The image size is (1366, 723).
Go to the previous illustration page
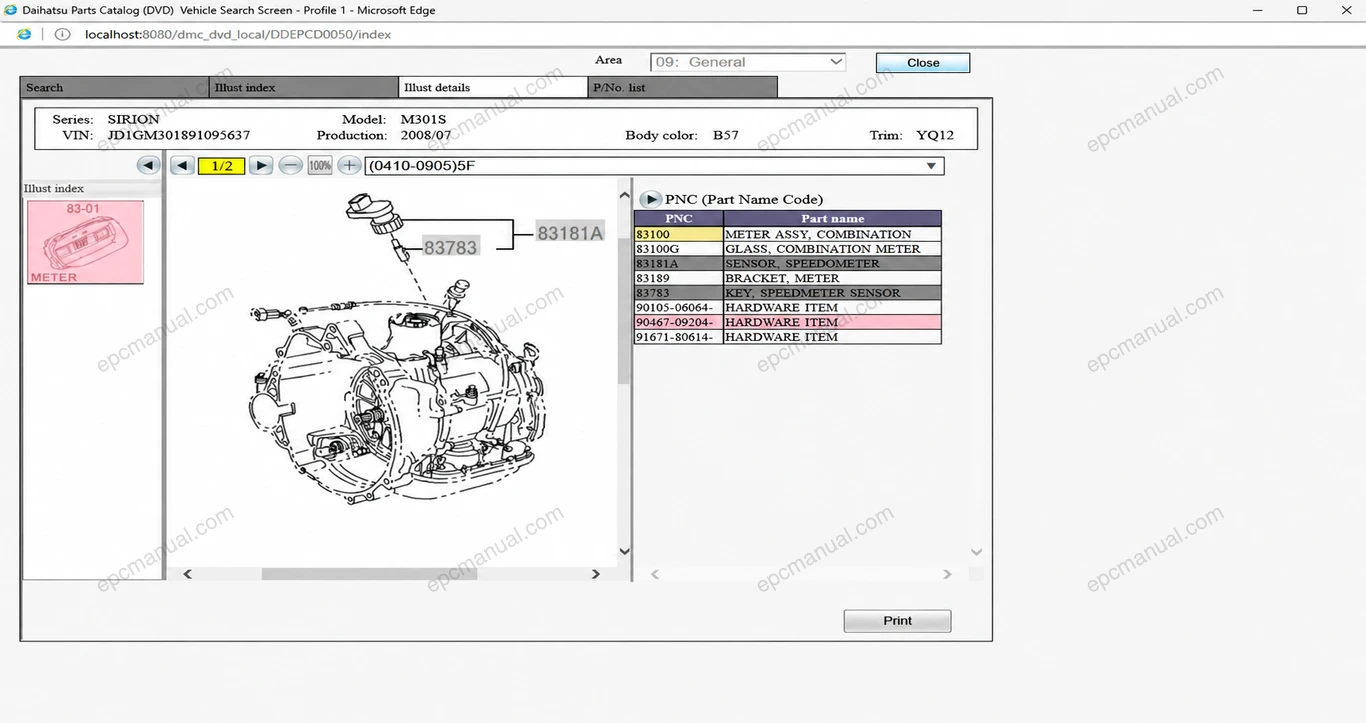click(182, 166)
